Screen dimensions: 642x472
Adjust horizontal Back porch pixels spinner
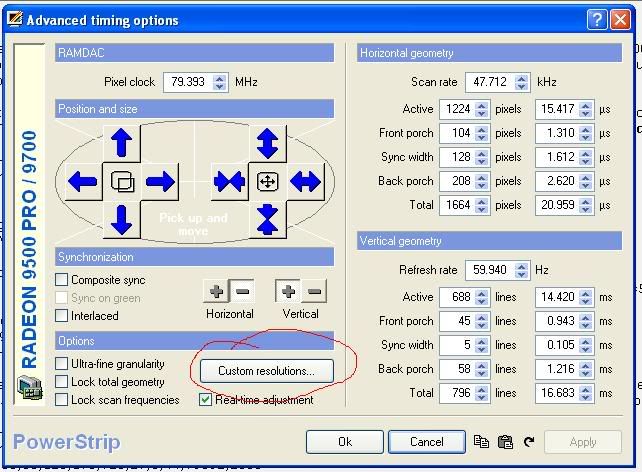coord(482,181)
